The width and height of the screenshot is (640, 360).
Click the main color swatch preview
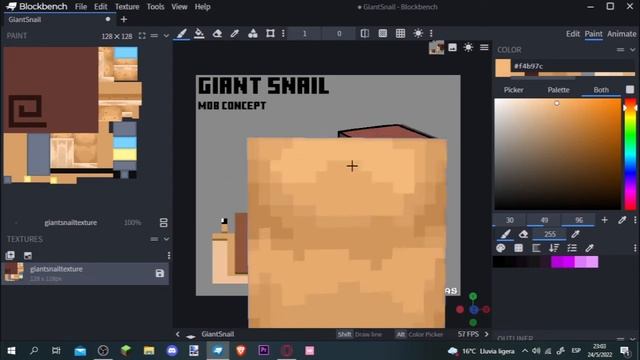(503, 68)
